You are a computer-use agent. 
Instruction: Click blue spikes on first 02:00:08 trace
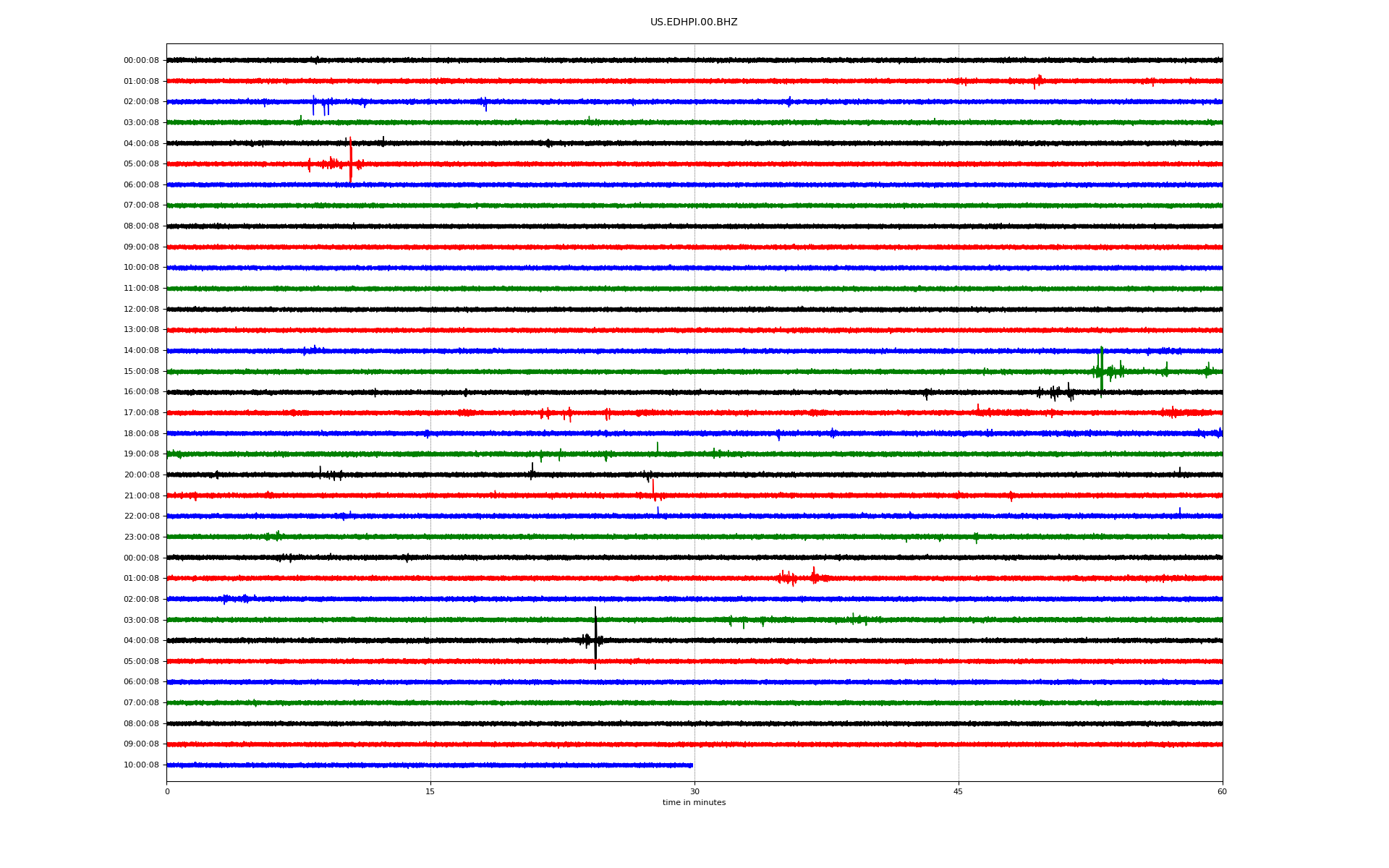(320, 104)
